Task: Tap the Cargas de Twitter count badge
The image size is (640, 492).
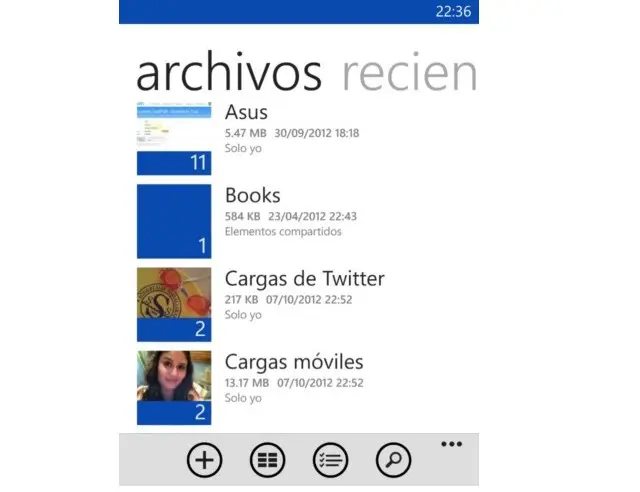Action: [200, 329]
